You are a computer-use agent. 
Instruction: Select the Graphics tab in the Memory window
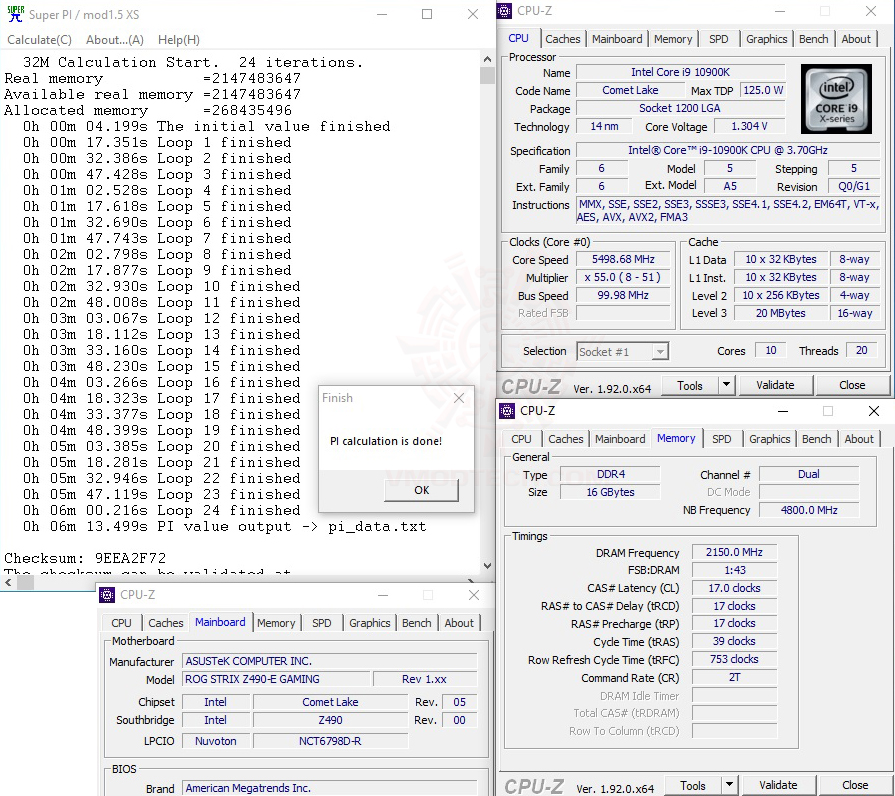(x=769, y=438)
